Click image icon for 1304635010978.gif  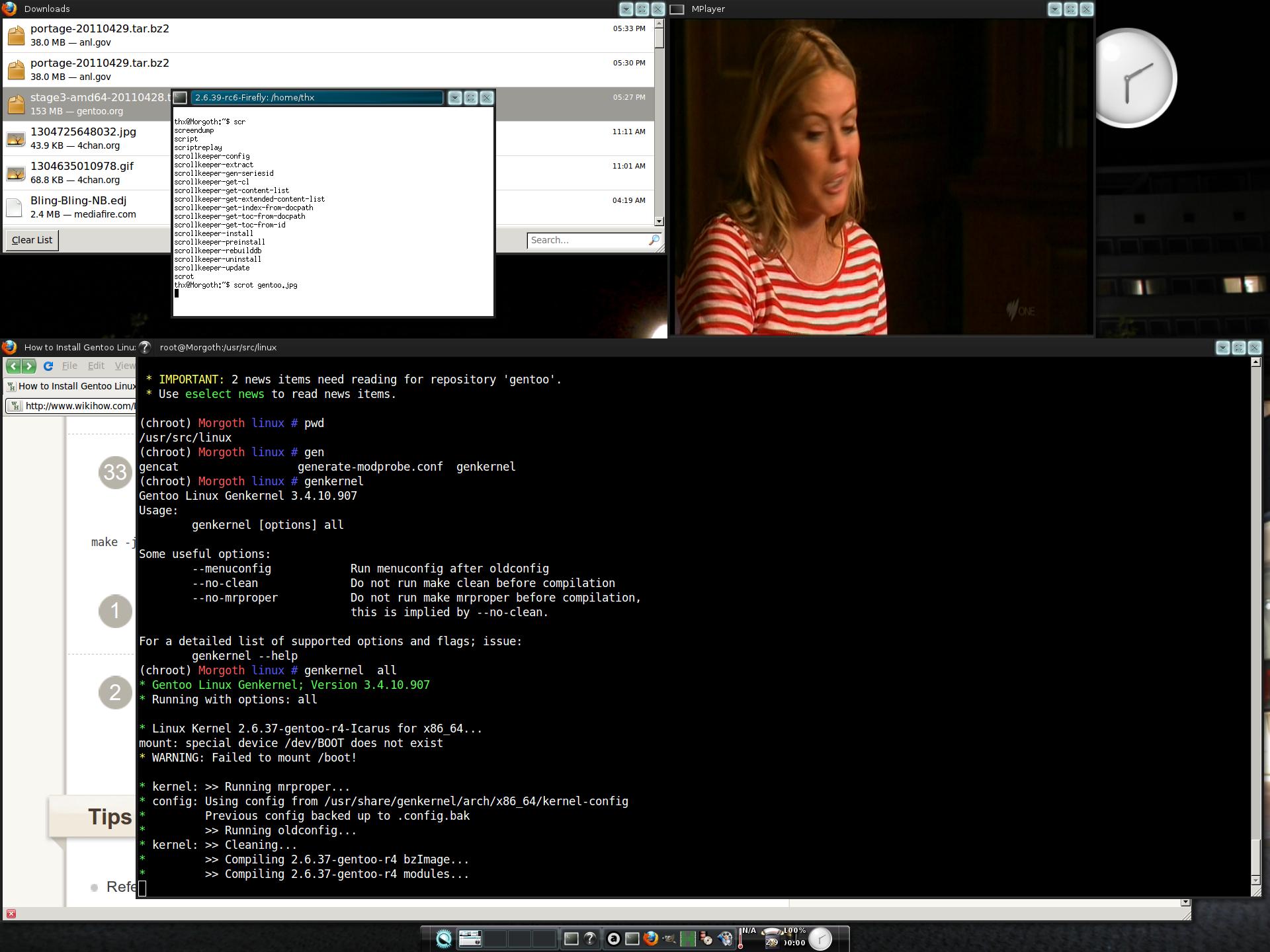pyautogui.click(x=16, y=173)
